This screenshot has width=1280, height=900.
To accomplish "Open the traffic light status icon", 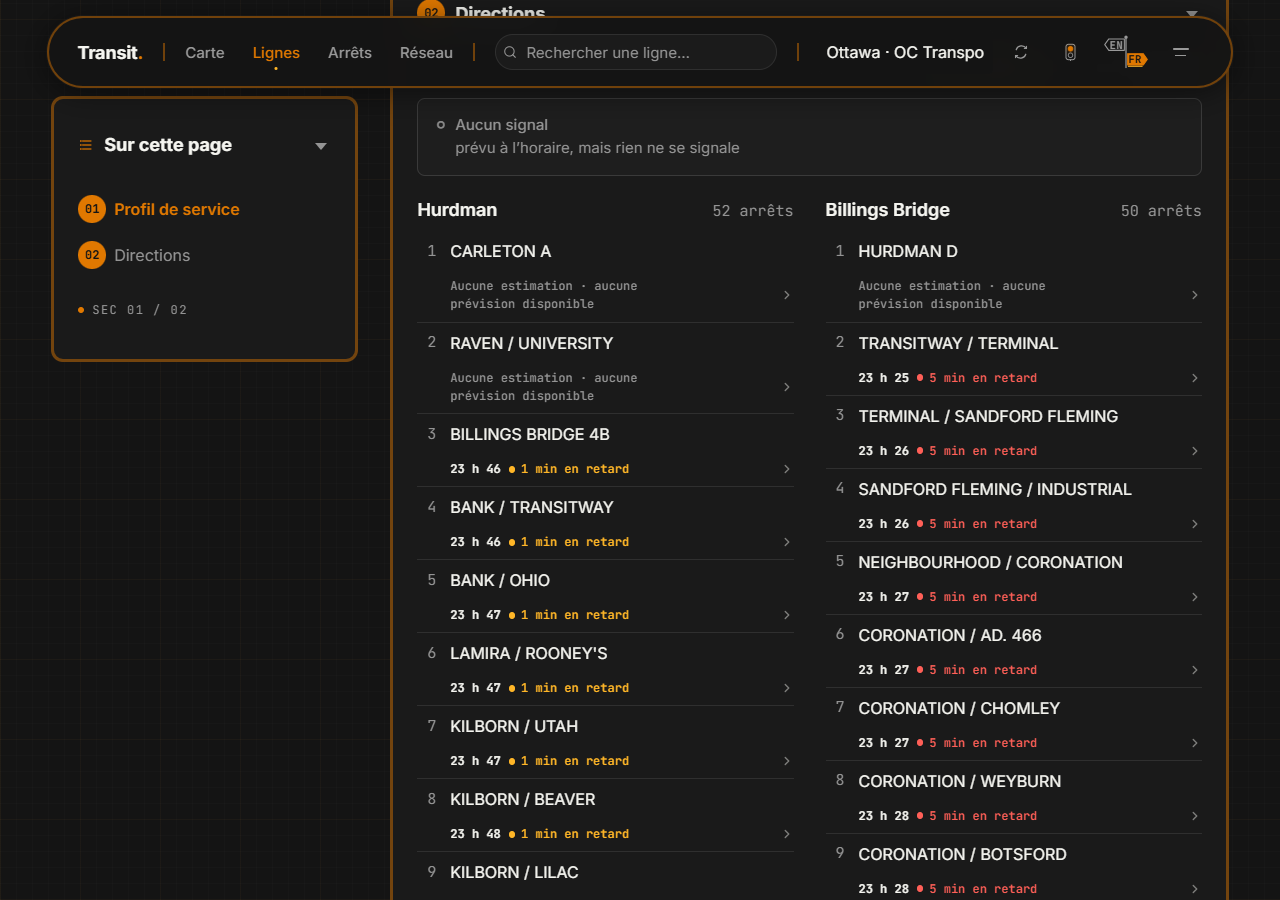I will (x=1070, y=52).
